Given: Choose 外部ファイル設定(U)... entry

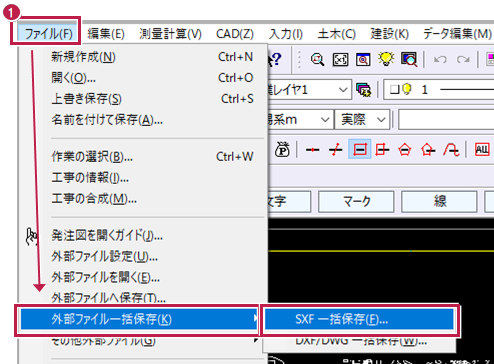Looking at the screenshot, I should [x=152, y=256].
